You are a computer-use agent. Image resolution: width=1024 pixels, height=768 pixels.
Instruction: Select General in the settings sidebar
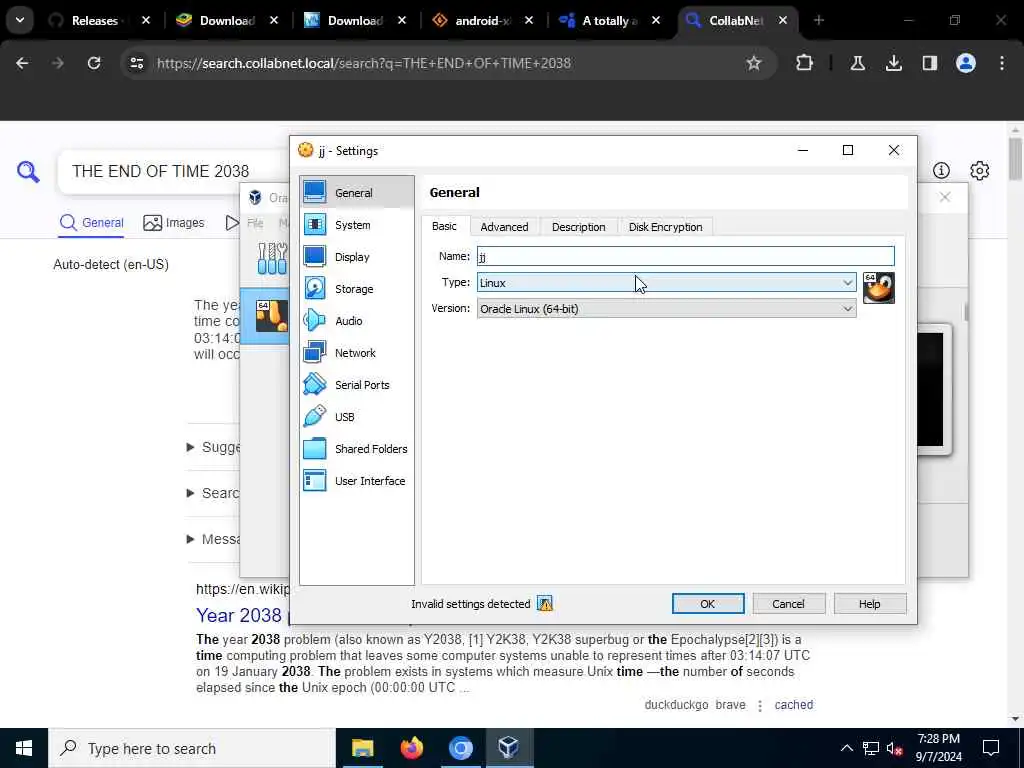pos(357,193)
